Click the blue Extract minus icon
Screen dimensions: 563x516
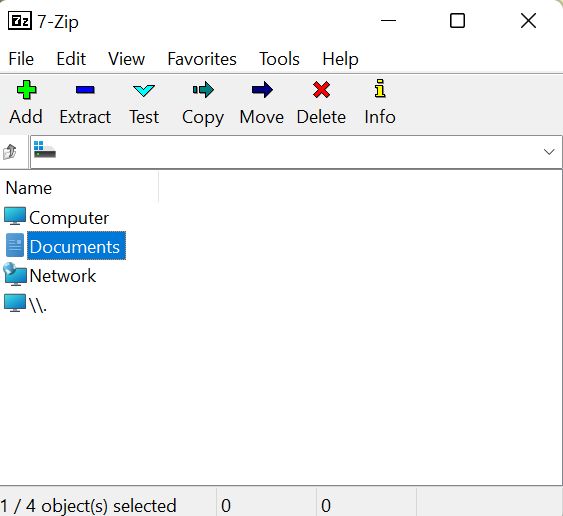point(85,90)
